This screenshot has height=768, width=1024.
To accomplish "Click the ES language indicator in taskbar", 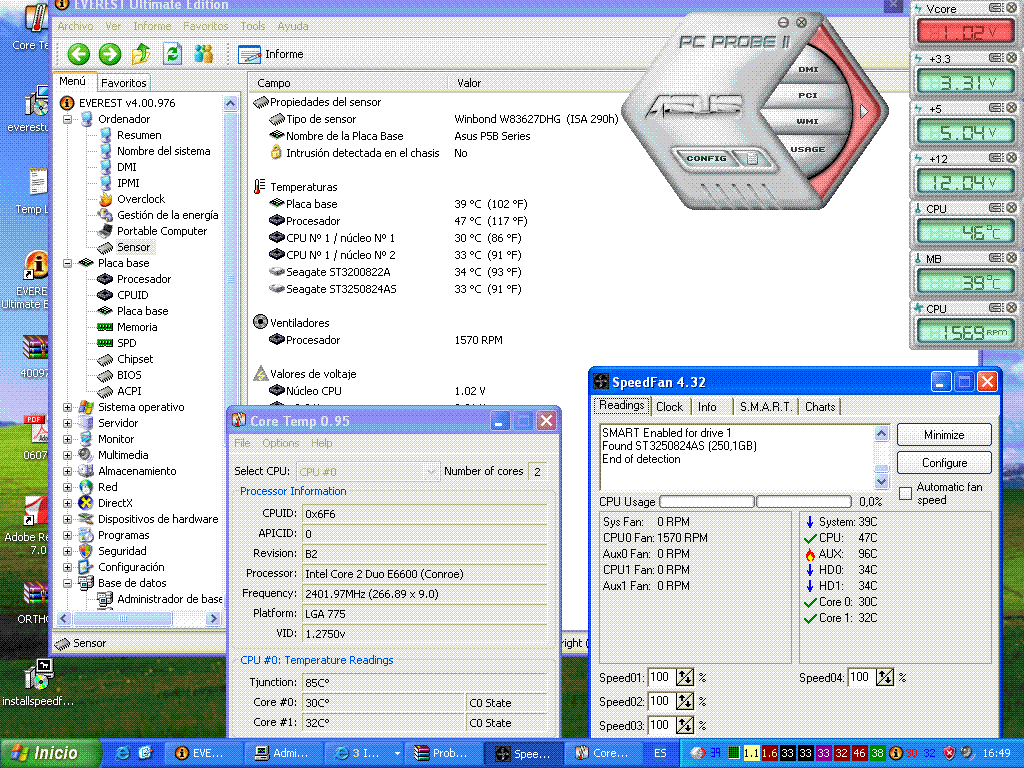I will point(660,753).
